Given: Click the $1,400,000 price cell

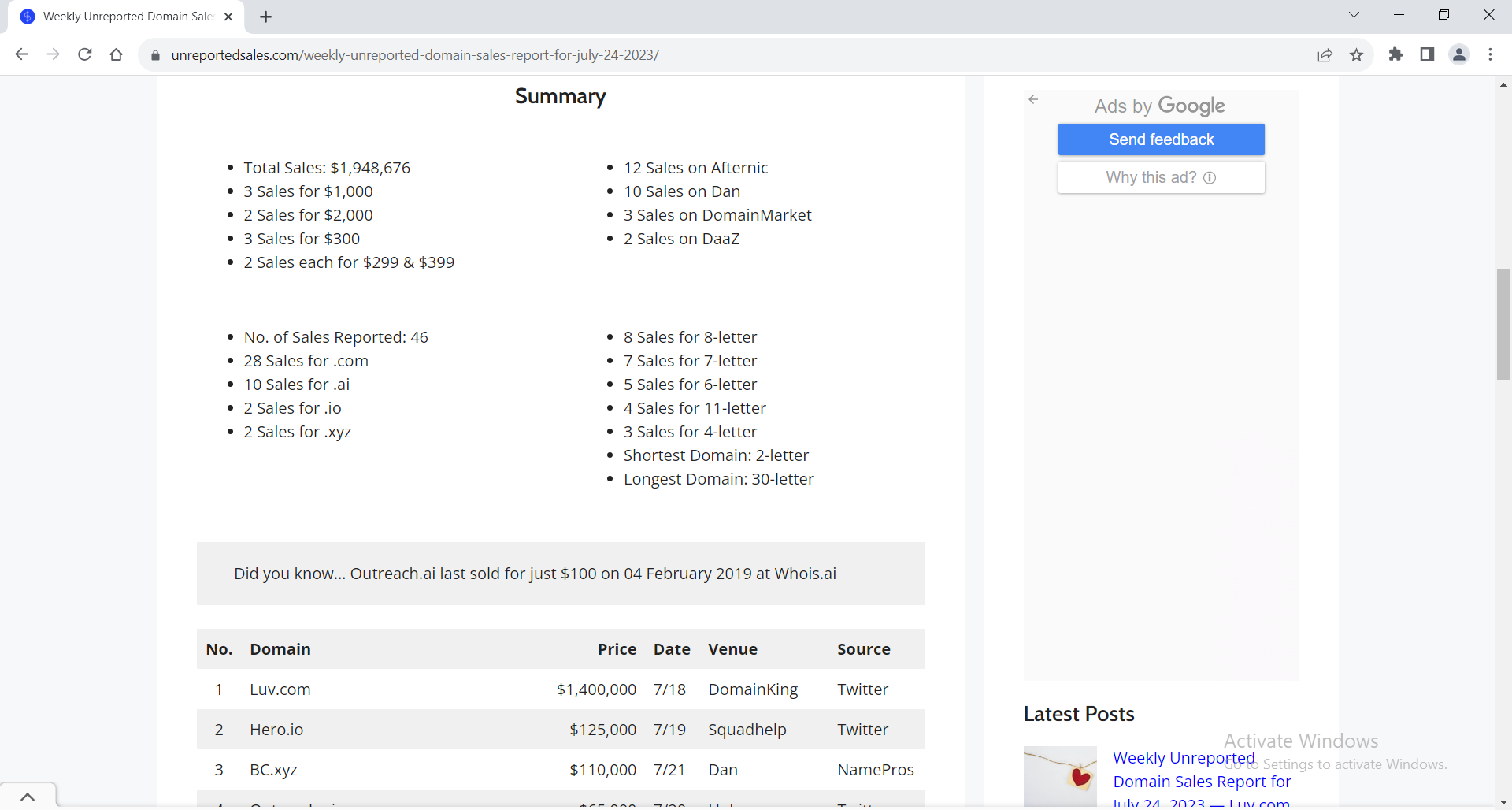Looking at the screenshot, I should tap(596, 689).
